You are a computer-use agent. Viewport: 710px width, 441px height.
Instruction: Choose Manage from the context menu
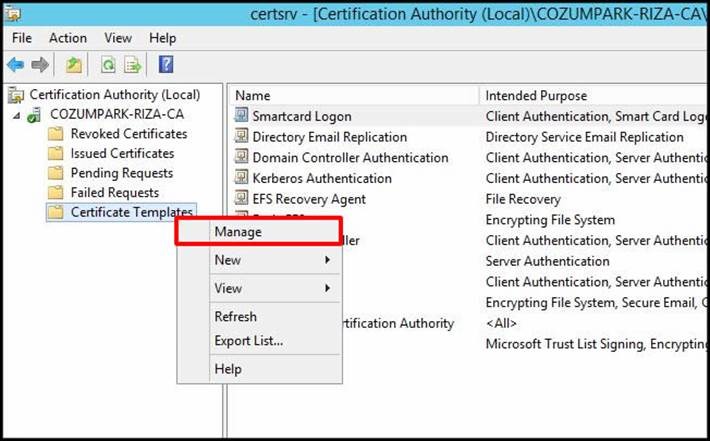[259, 231]
